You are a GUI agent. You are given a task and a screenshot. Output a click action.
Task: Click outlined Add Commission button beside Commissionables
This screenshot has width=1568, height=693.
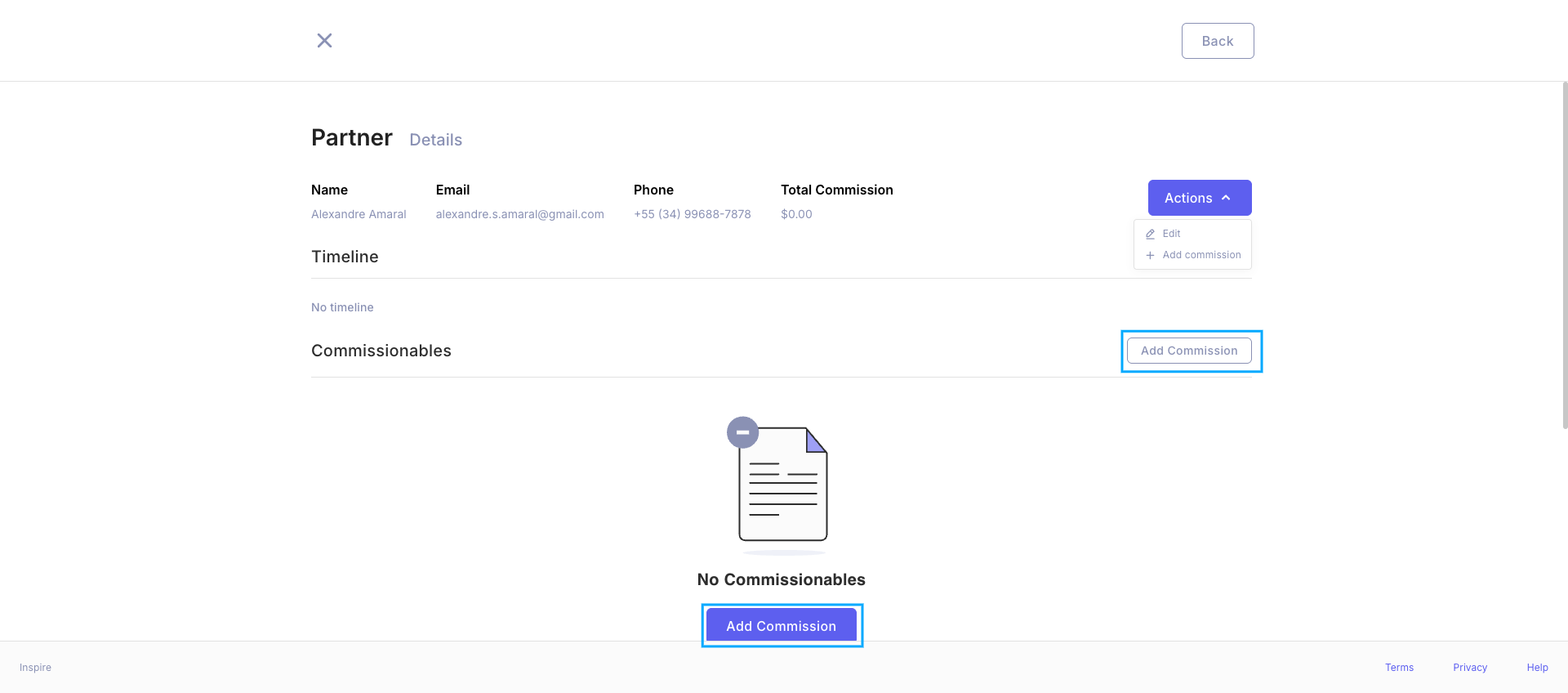(1189, 351)
